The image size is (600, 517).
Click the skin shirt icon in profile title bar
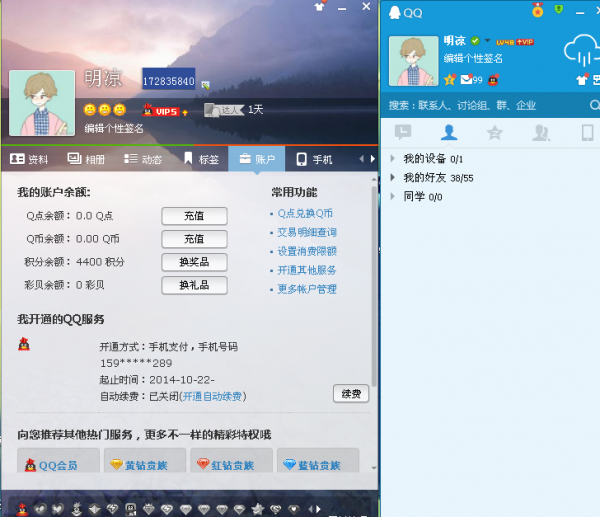coord(320,6)
